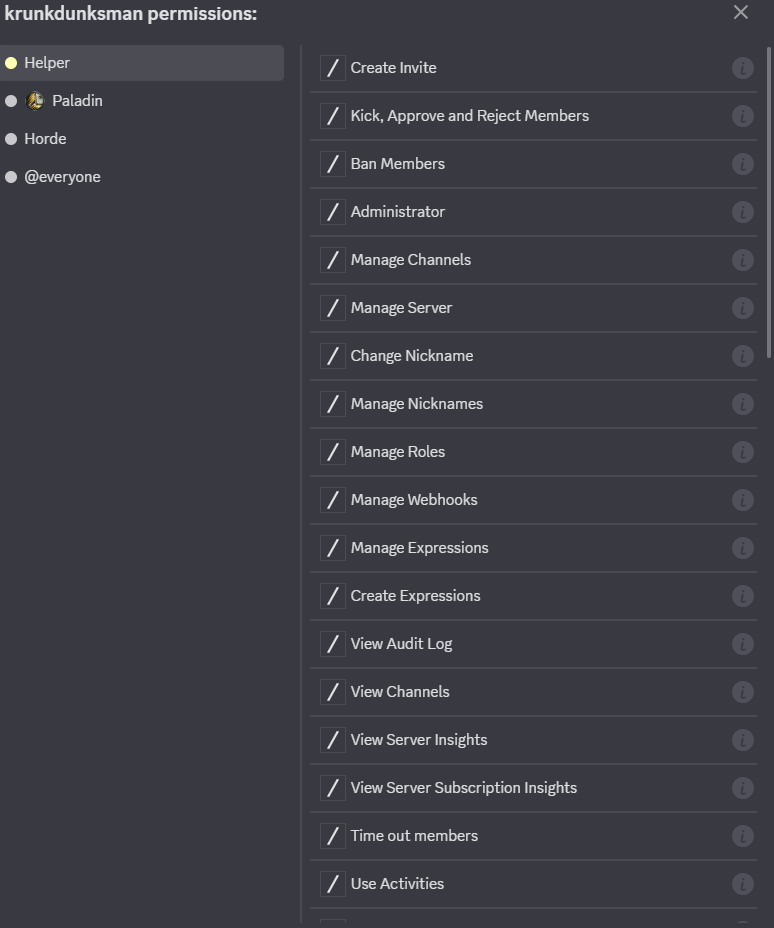Click the permissions list scrollbar
Viewport: 774px width, 928px height.
tap(768, 200)
